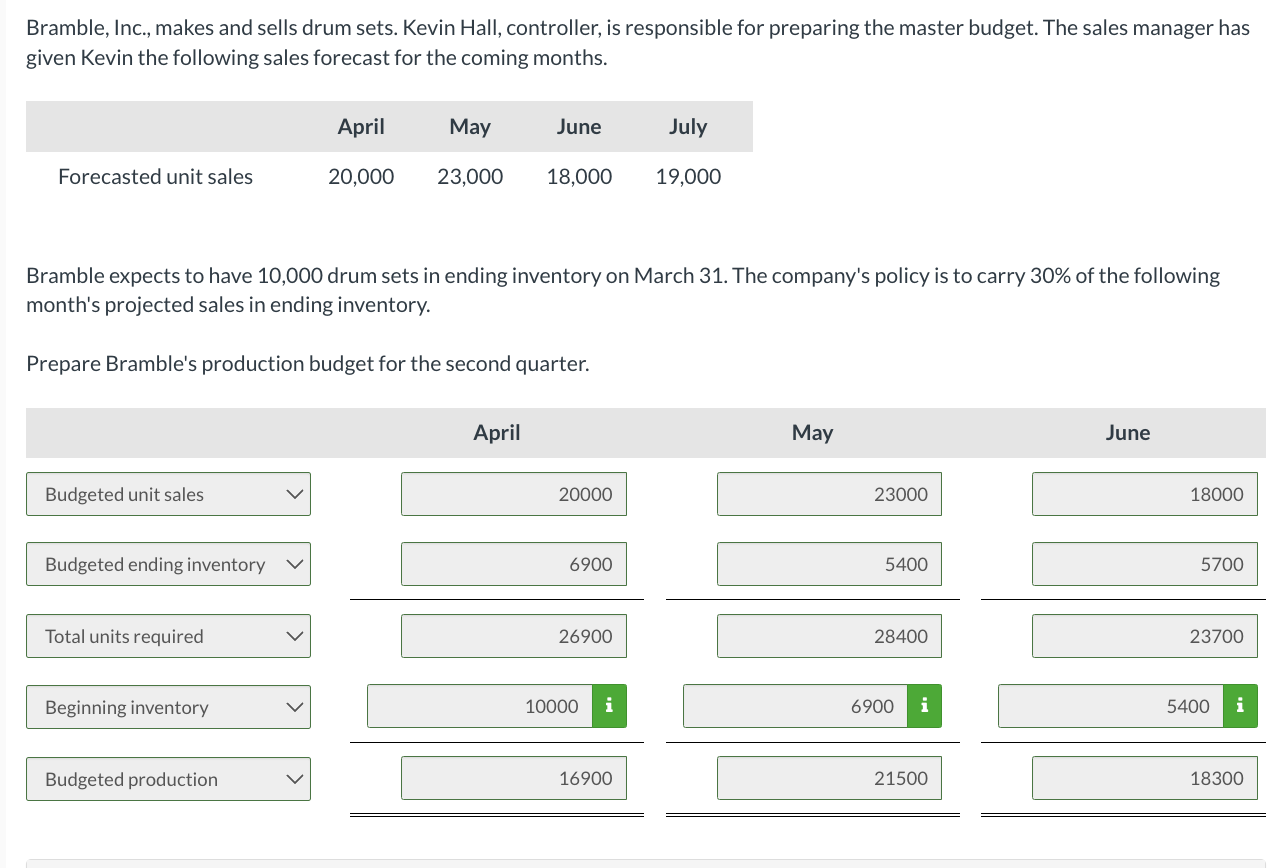Click May total units field showing 28400

click(829, 636)
